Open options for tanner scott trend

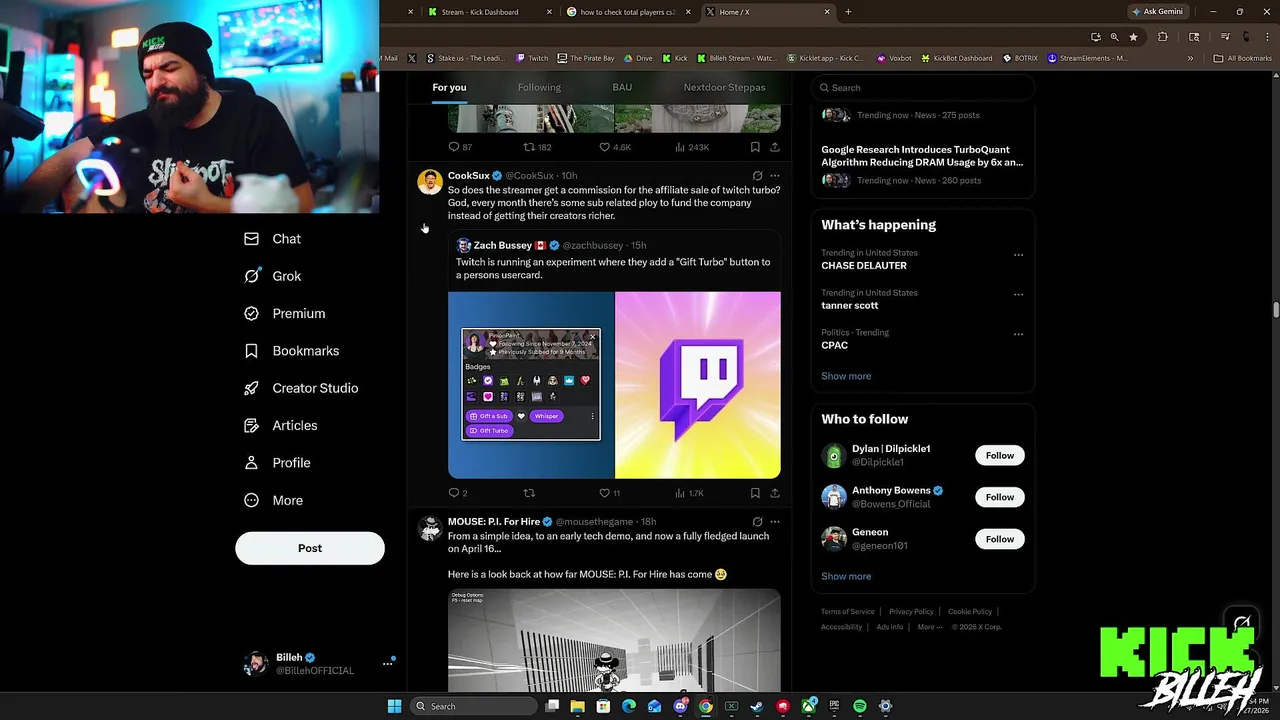(1018, 295)
